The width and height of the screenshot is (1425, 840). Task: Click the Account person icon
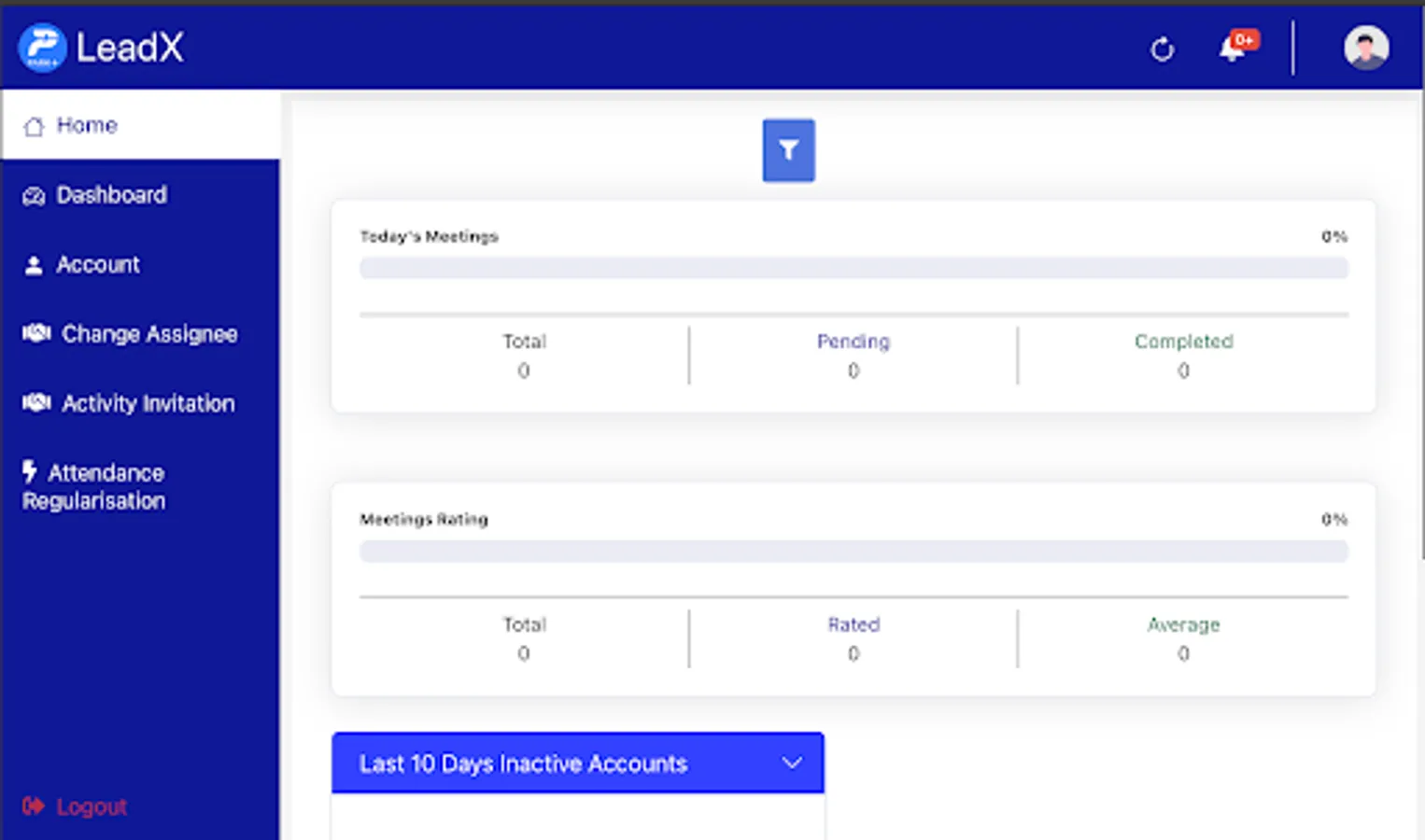coord(34,264)
